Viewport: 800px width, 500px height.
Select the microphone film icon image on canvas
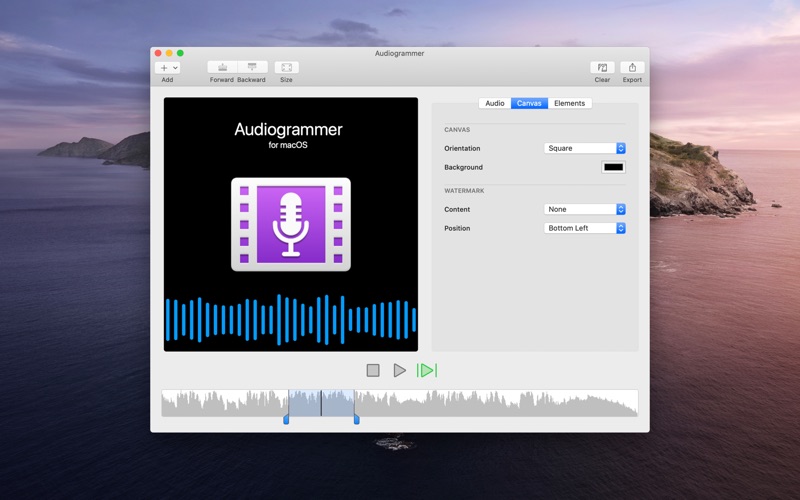point(291,224)
